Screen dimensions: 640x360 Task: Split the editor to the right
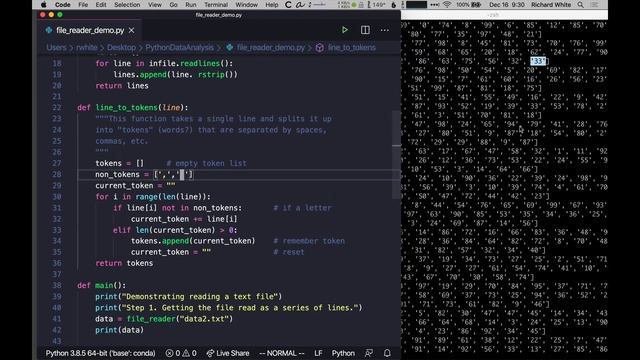click(x=365, y=30)
